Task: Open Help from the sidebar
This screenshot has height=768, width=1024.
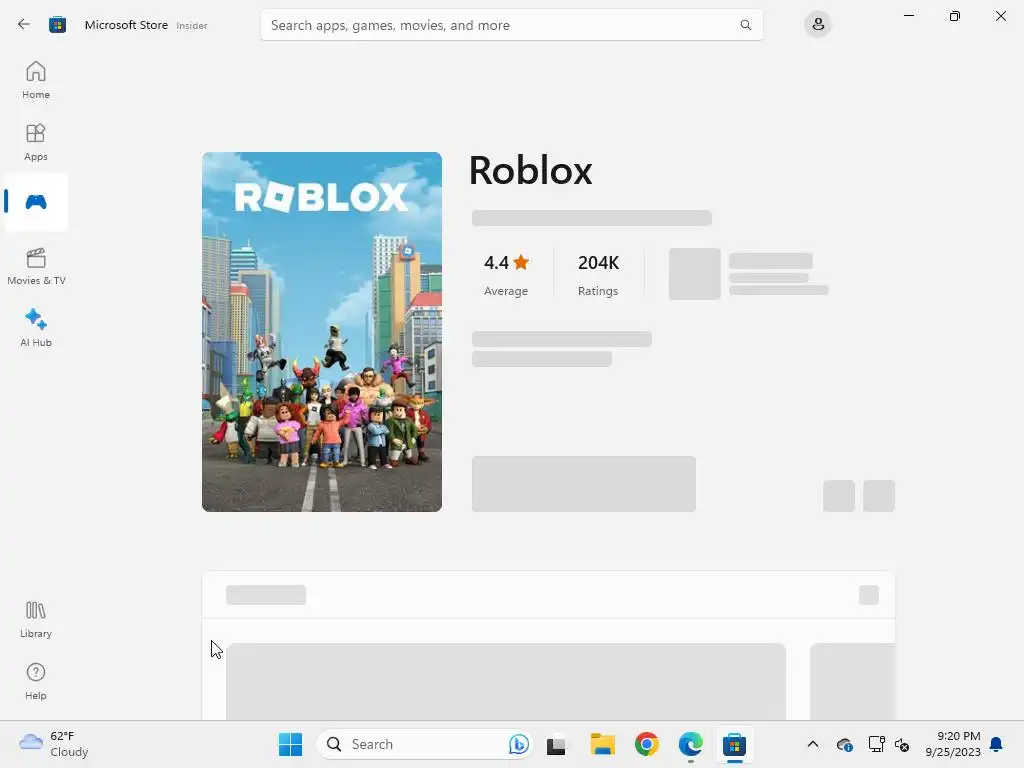Action: (36, 681)
